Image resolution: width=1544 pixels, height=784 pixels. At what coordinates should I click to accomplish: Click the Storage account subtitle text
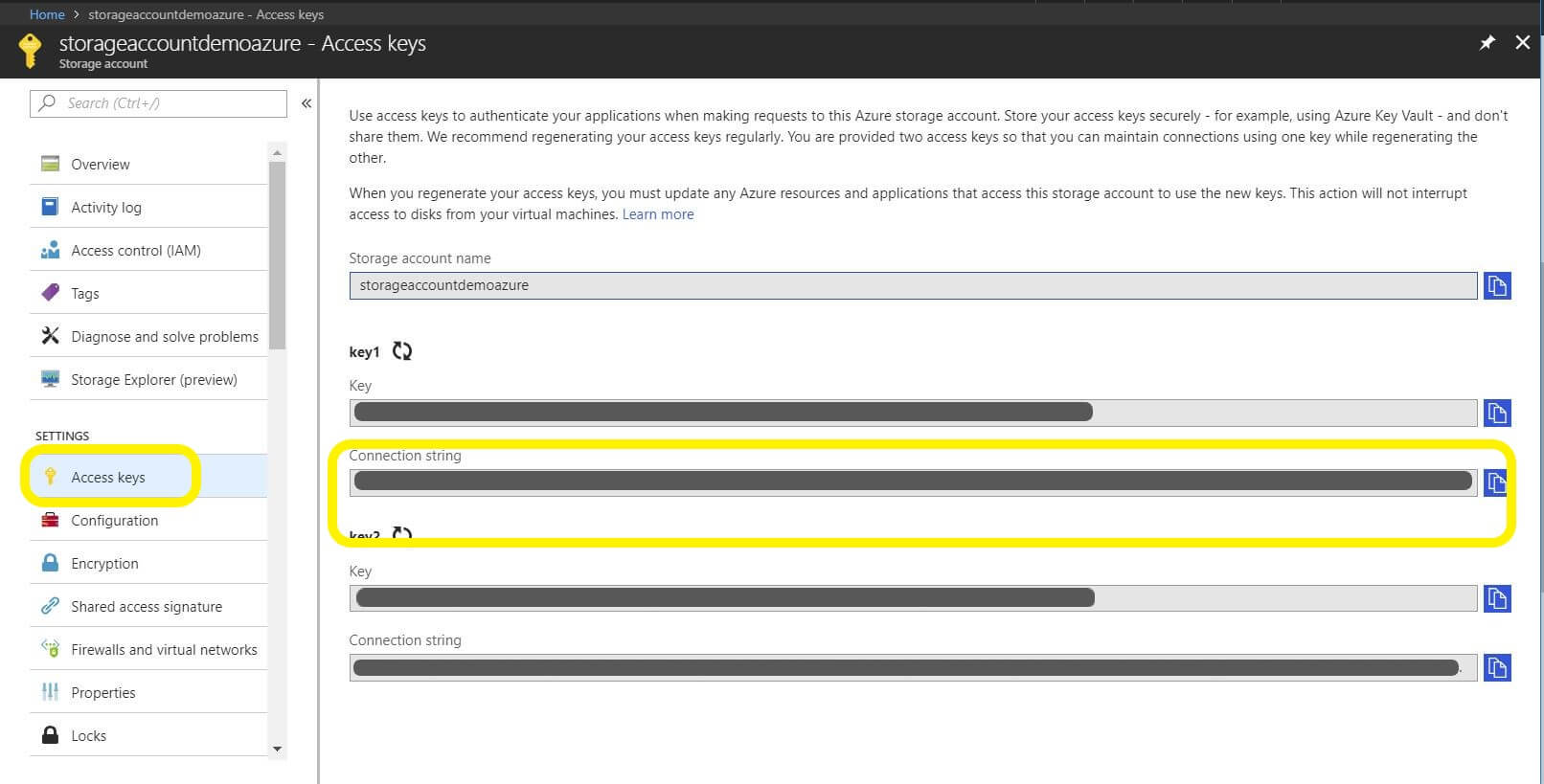point(103,64)
